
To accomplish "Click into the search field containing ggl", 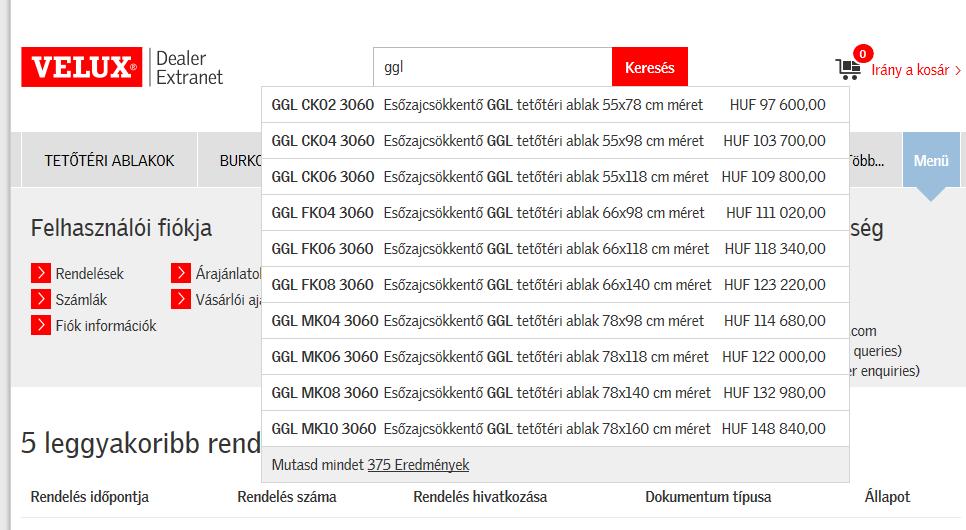I will (493, 67).
